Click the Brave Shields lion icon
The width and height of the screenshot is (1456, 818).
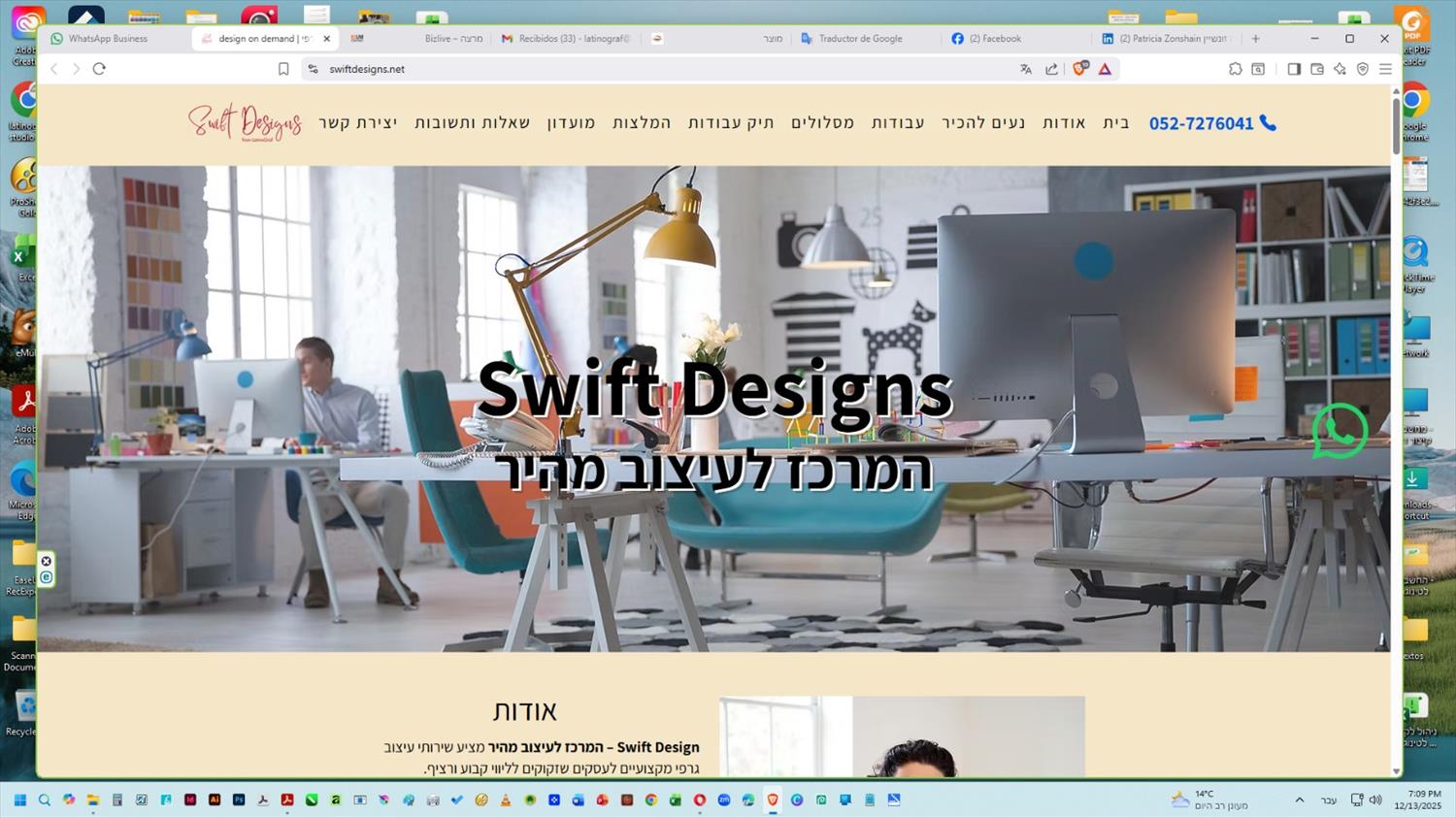(x=1079, y=69)
